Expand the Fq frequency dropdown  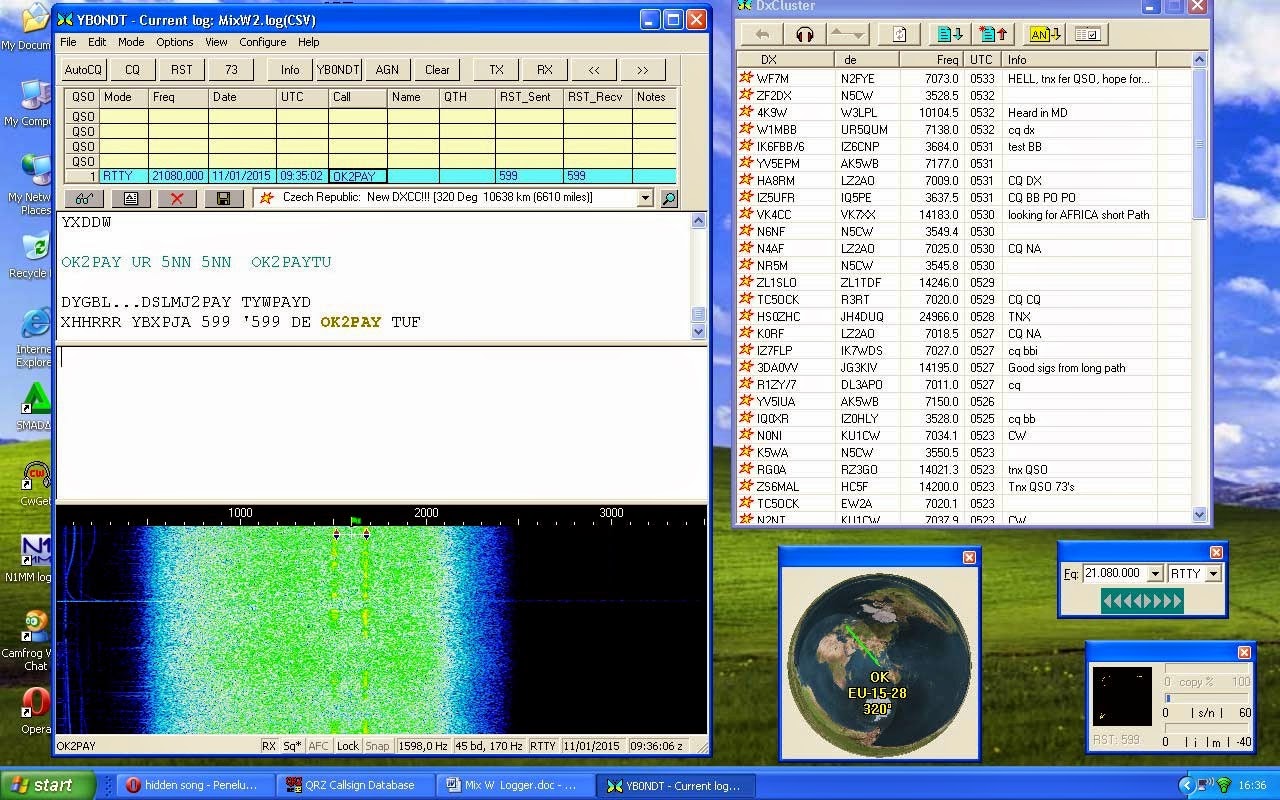tap(1155, 574)
